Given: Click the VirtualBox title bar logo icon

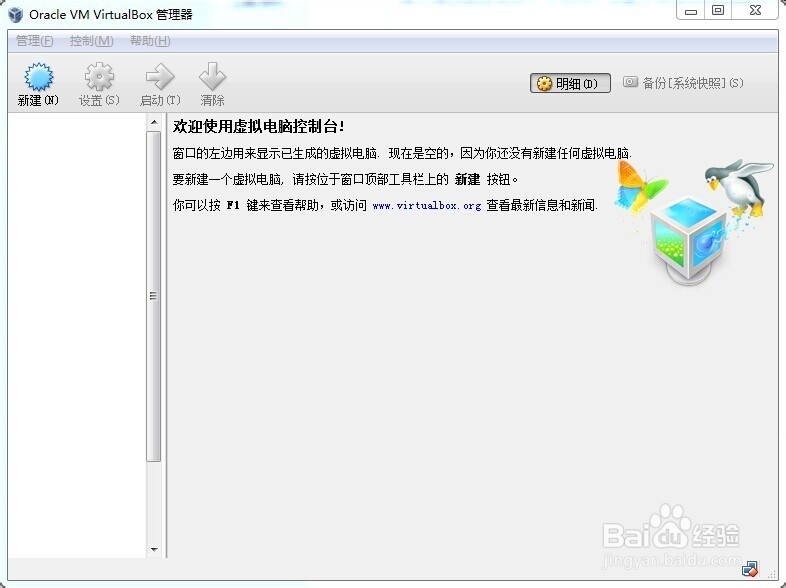Looking at the screenshot, I should tap(16, 15).
